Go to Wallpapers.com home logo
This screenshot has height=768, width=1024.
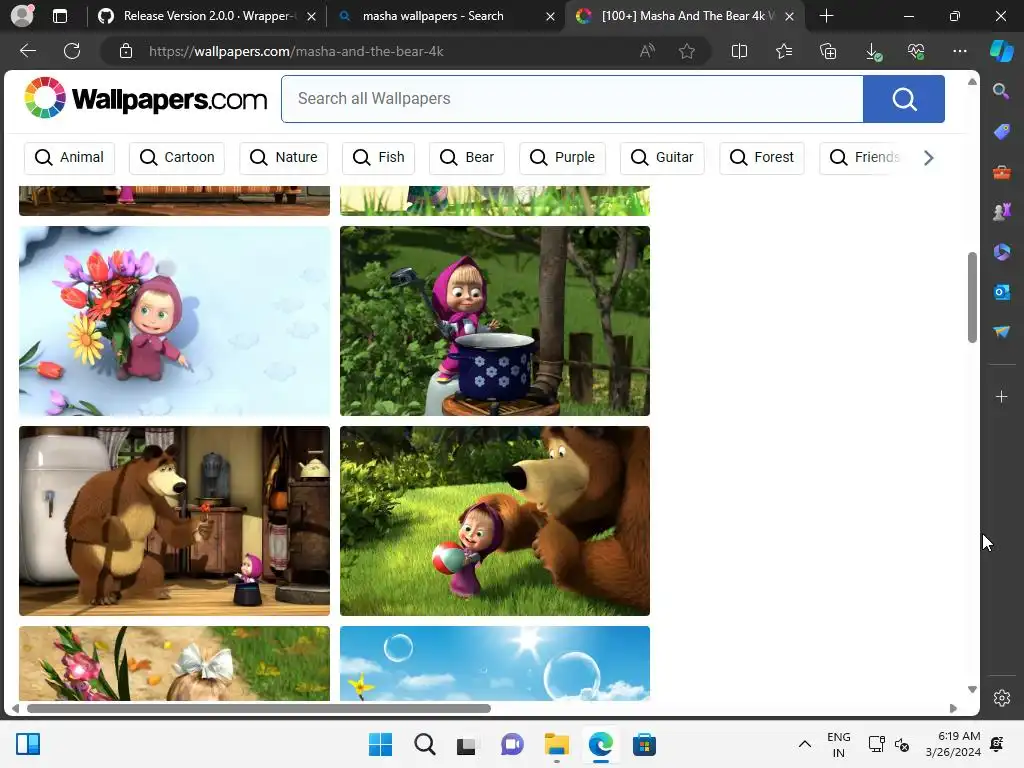pos(145,99)
